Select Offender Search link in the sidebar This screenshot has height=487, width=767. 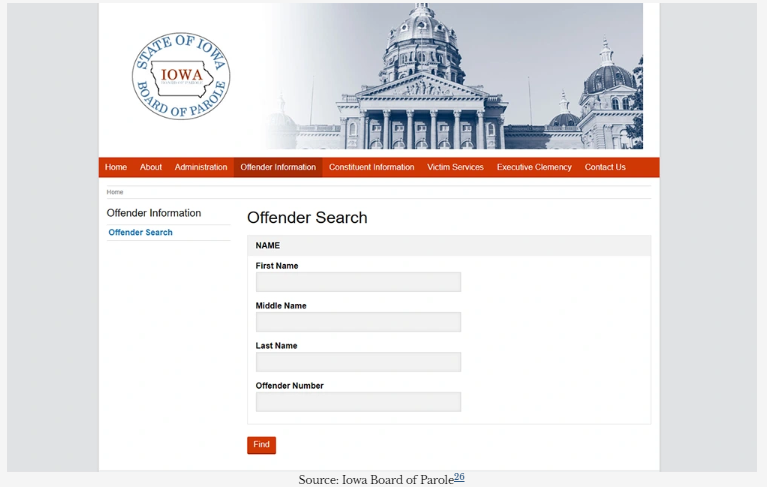pyautogui.click(x=140, y=233)
